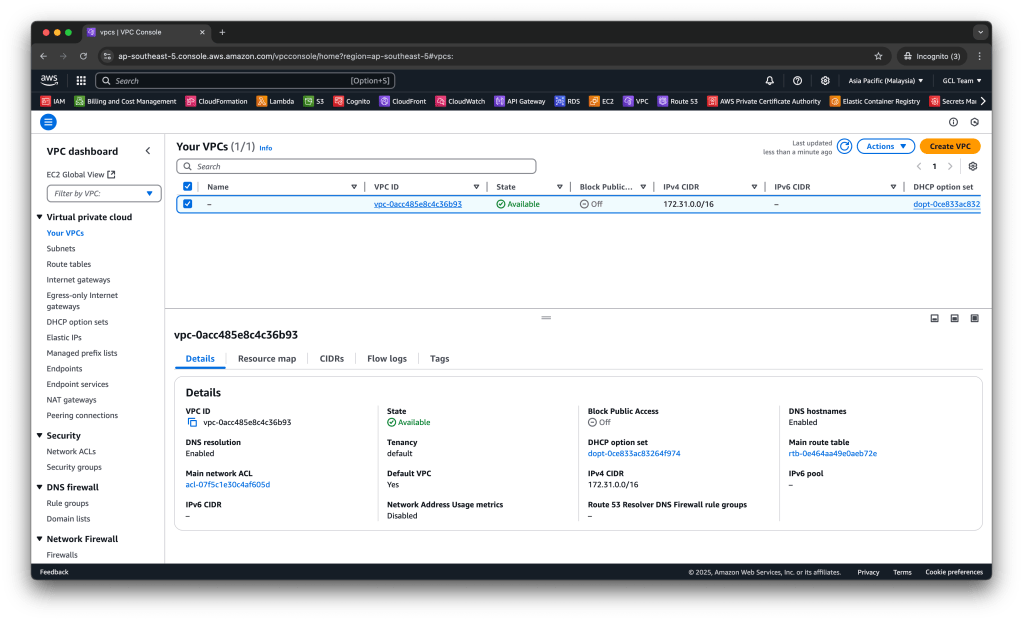The height and width of the screenshot is (621, 1023).
Task: Switch to the Flow logs tab
Action: click(x=386, y=358)
